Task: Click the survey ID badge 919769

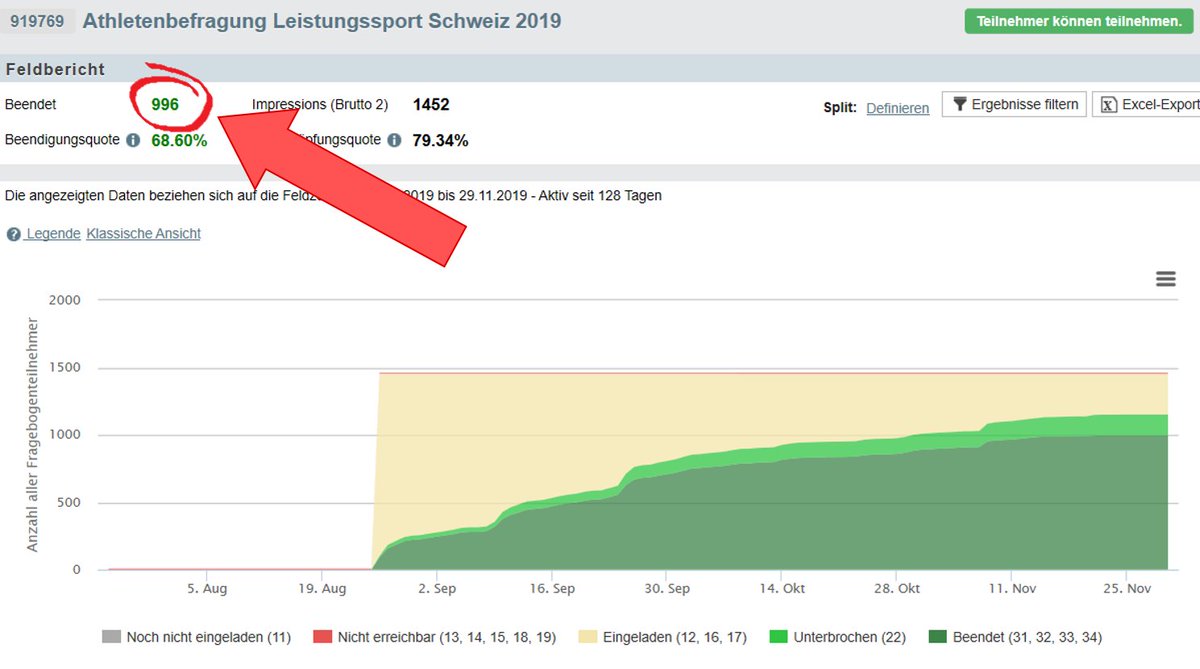Action: pyautogui.click(x=39, y=20)
